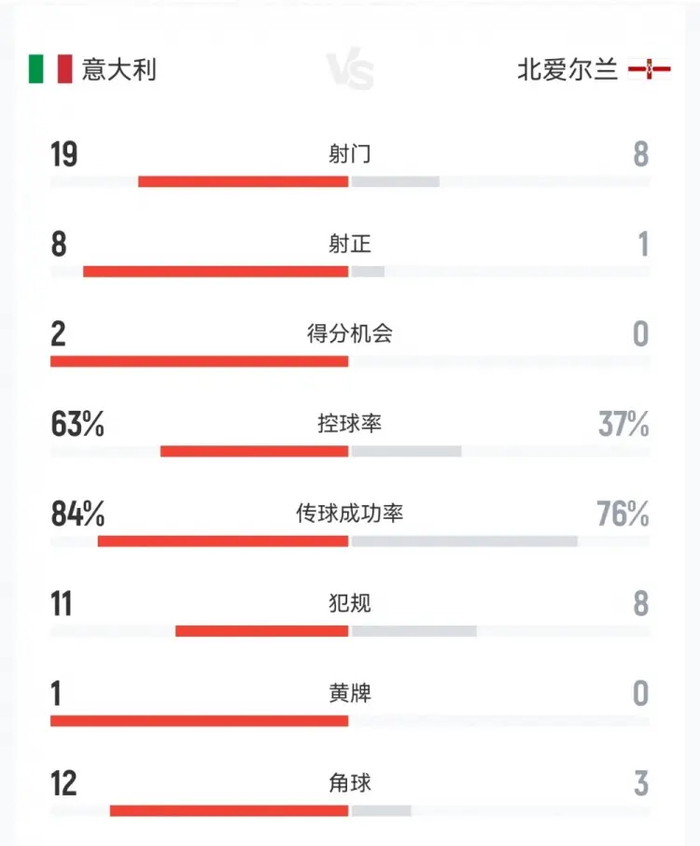Click the 得分机会 stat label
Image resolution: width=700 pixels, height=846 pixels.
click(350, 334)
